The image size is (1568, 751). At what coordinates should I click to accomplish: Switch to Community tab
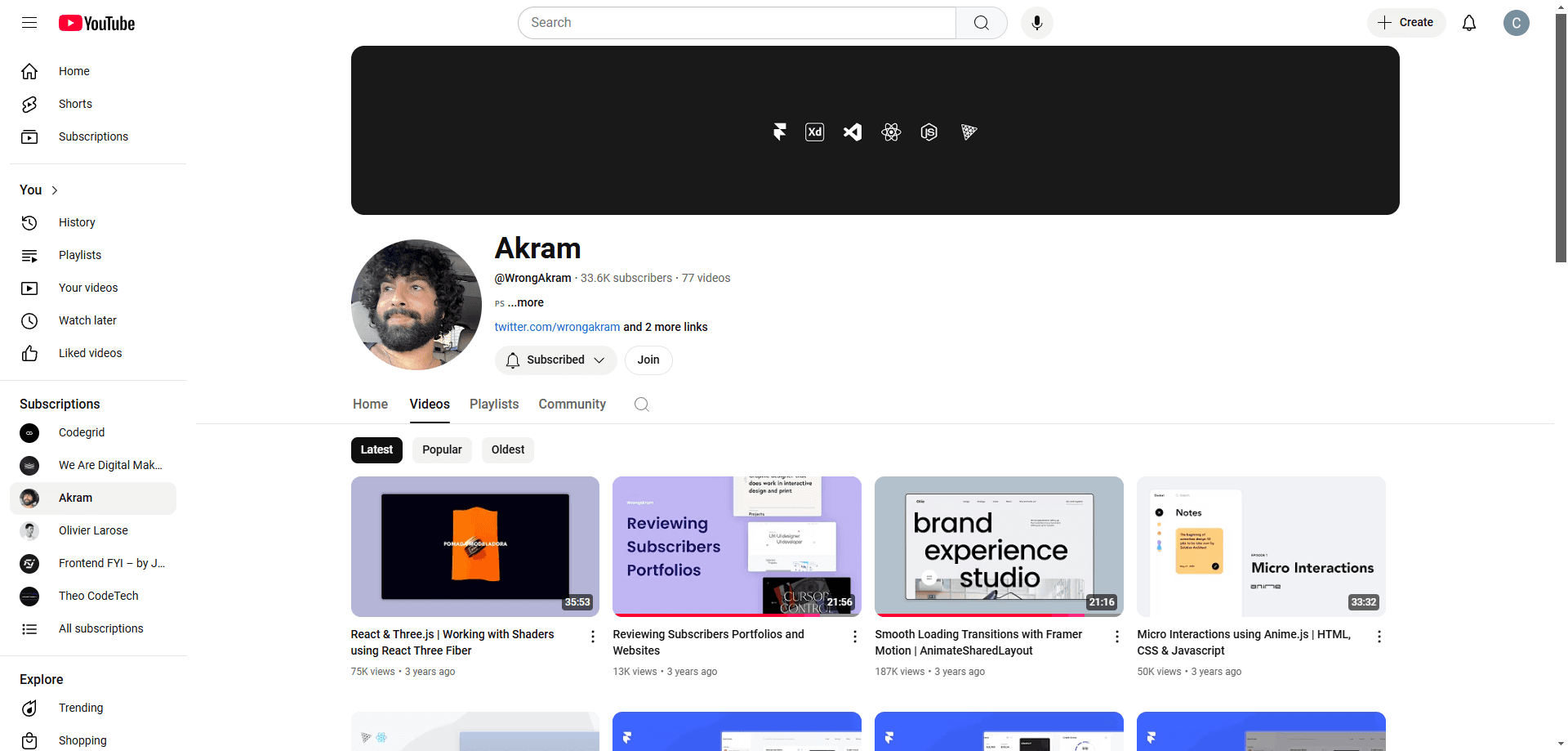pyautogui.click(x=572, y=405)
